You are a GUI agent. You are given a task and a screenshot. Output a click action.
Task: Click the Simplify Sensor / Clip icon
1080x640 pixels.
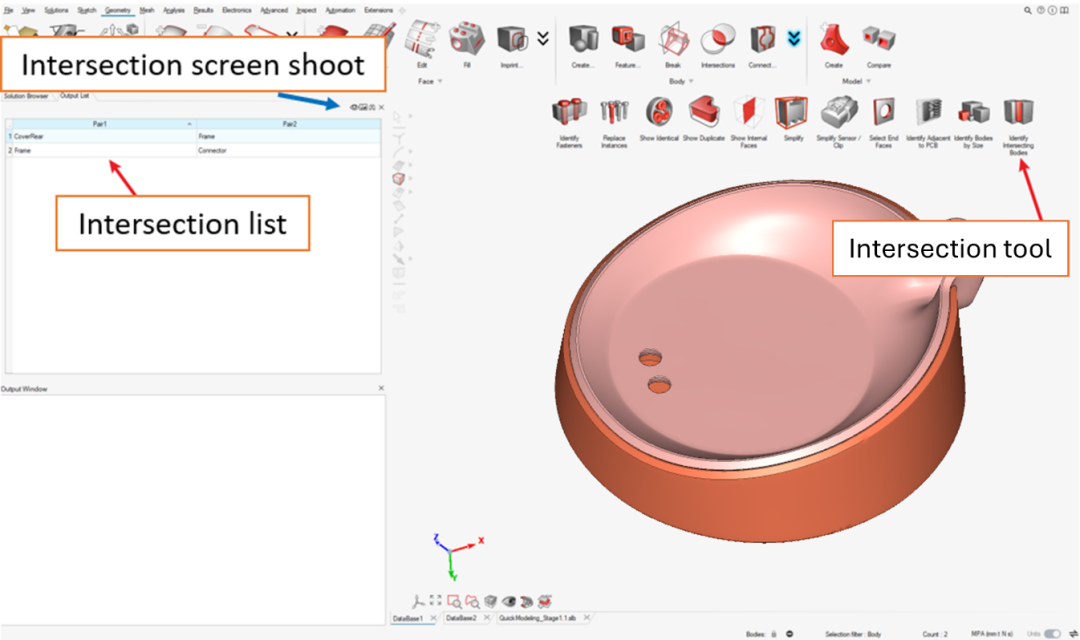coord(838,112)
